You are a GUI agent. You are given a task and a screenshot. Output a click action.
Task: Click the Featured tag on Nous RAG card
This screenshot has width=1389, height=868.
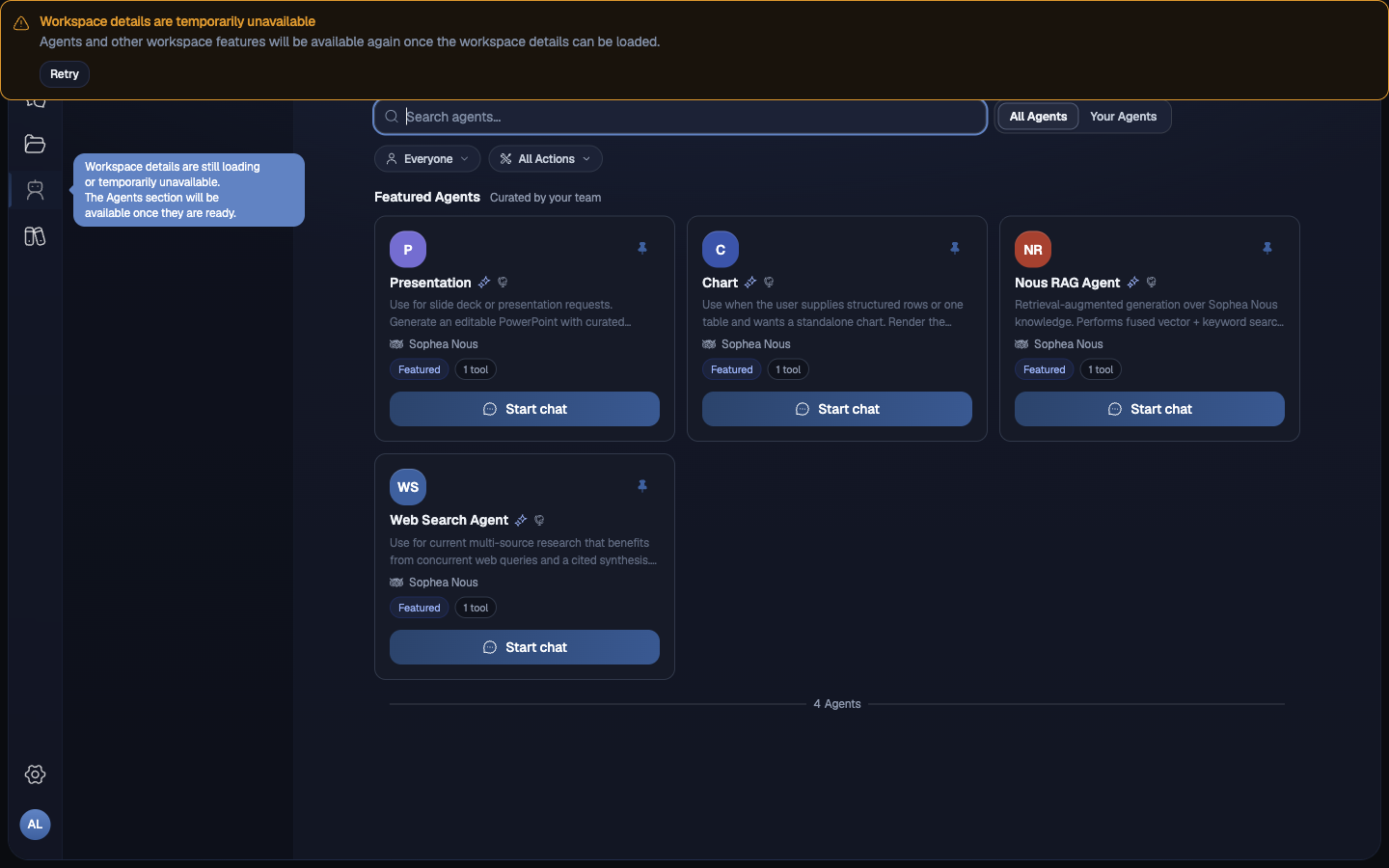1045,369
